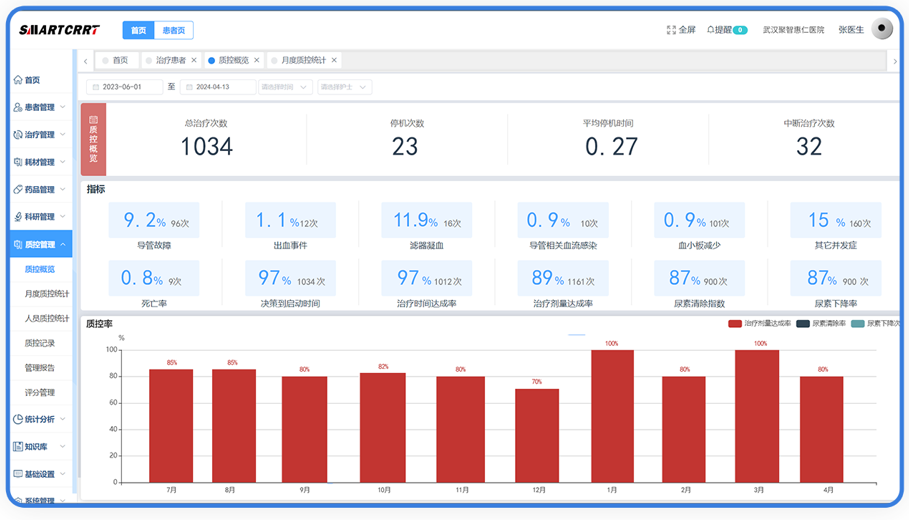
Task: Click hospital name 武汉聚智惠仁医院
Action: [793, 30]
